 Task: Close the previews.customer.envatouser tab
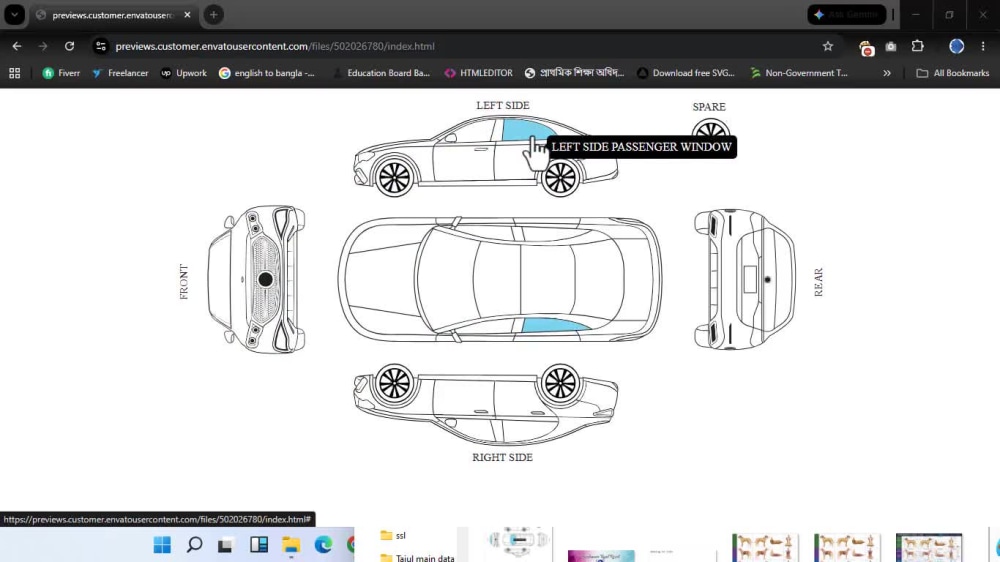[187, 15]
